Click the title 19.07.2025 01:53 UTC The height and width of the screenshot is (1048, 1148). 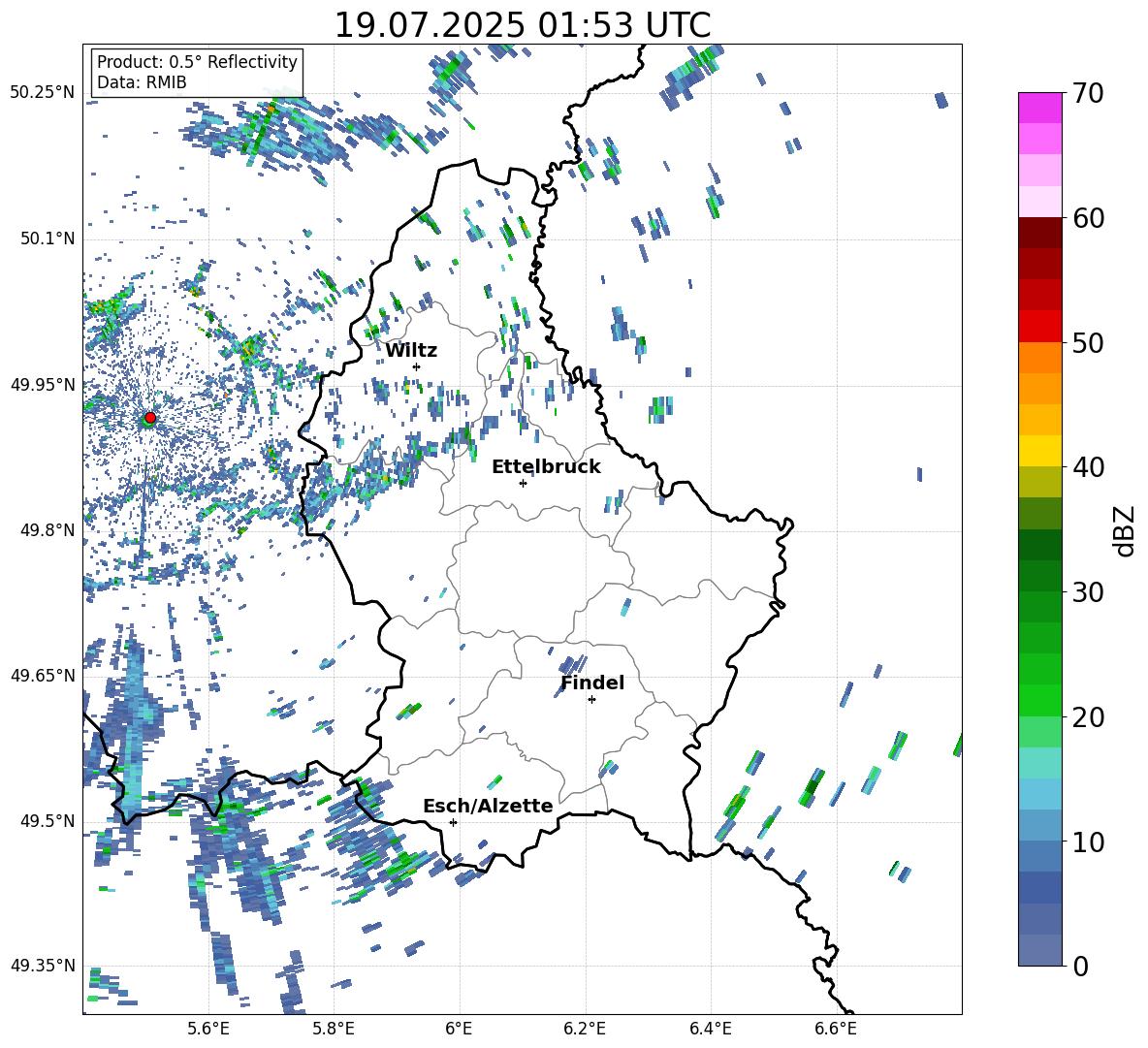tap(523, 25)
